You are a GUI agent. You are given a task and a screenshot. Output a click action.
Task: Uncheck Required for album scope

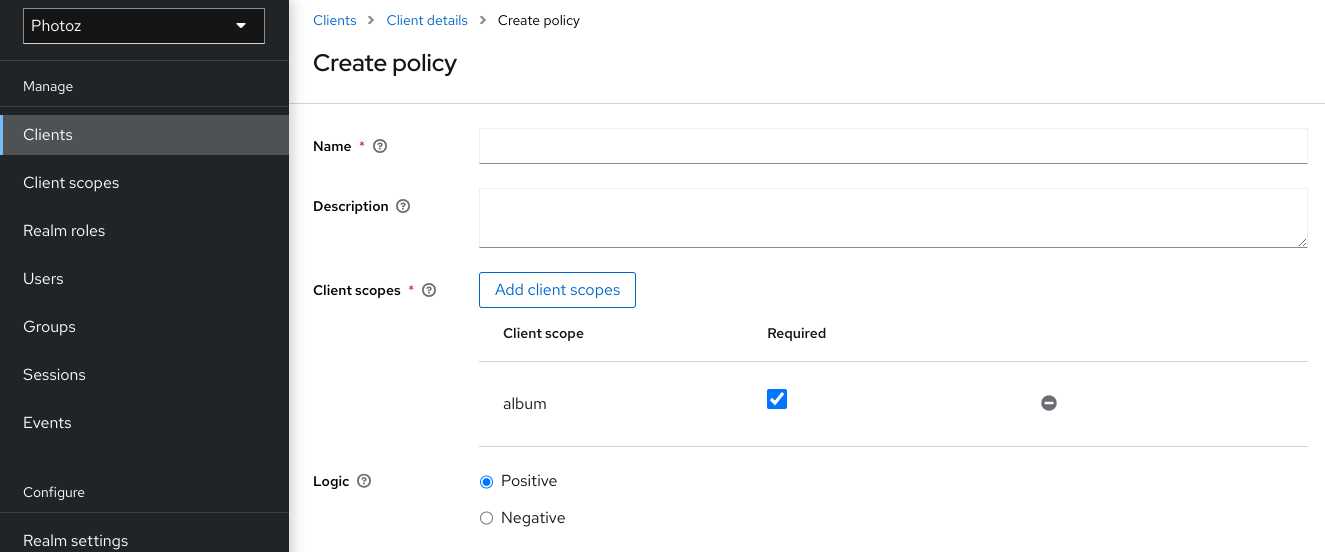coord(777,399)
